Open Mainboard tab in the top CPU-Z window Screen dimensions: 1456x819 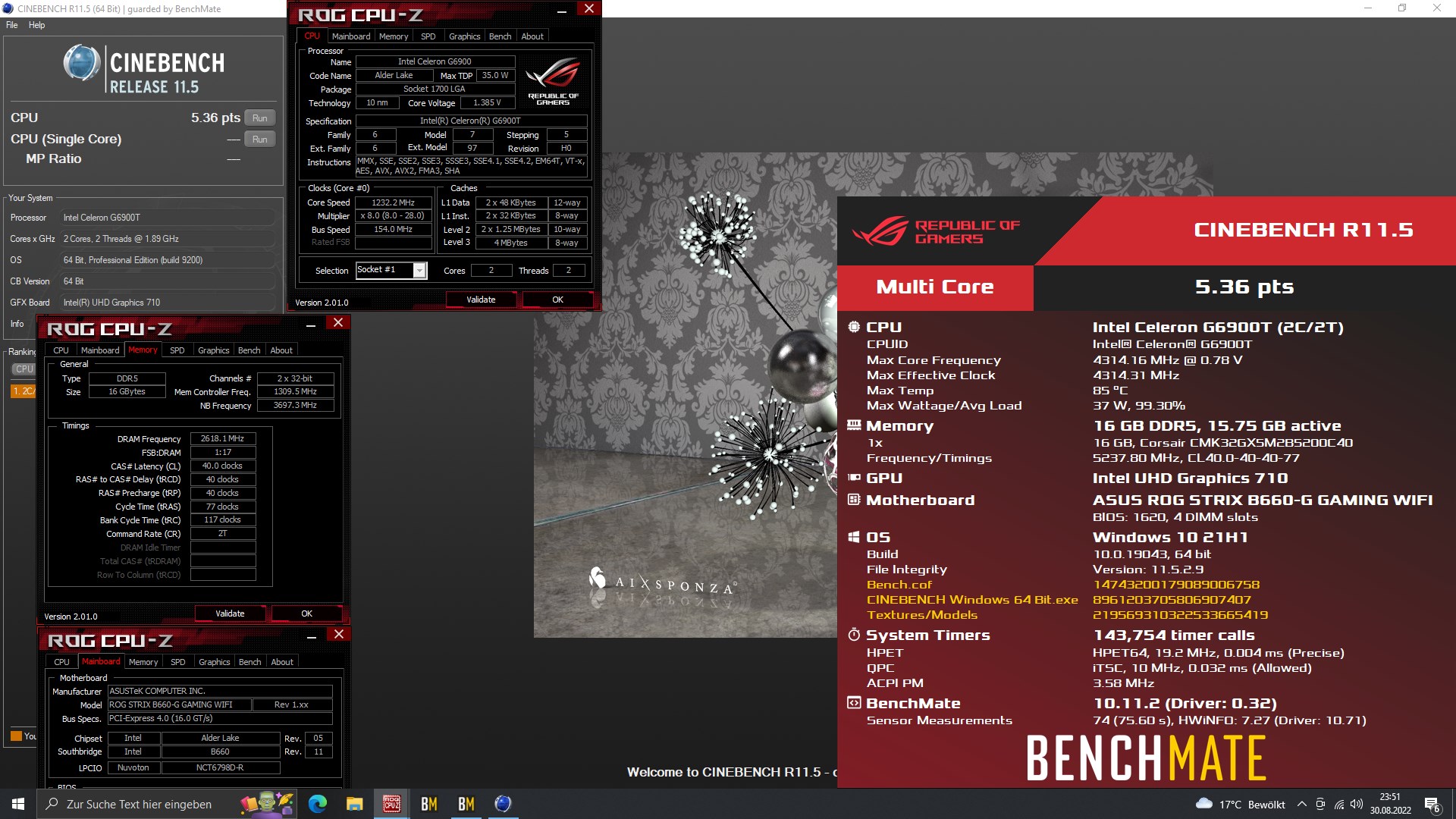click(351, 36)
